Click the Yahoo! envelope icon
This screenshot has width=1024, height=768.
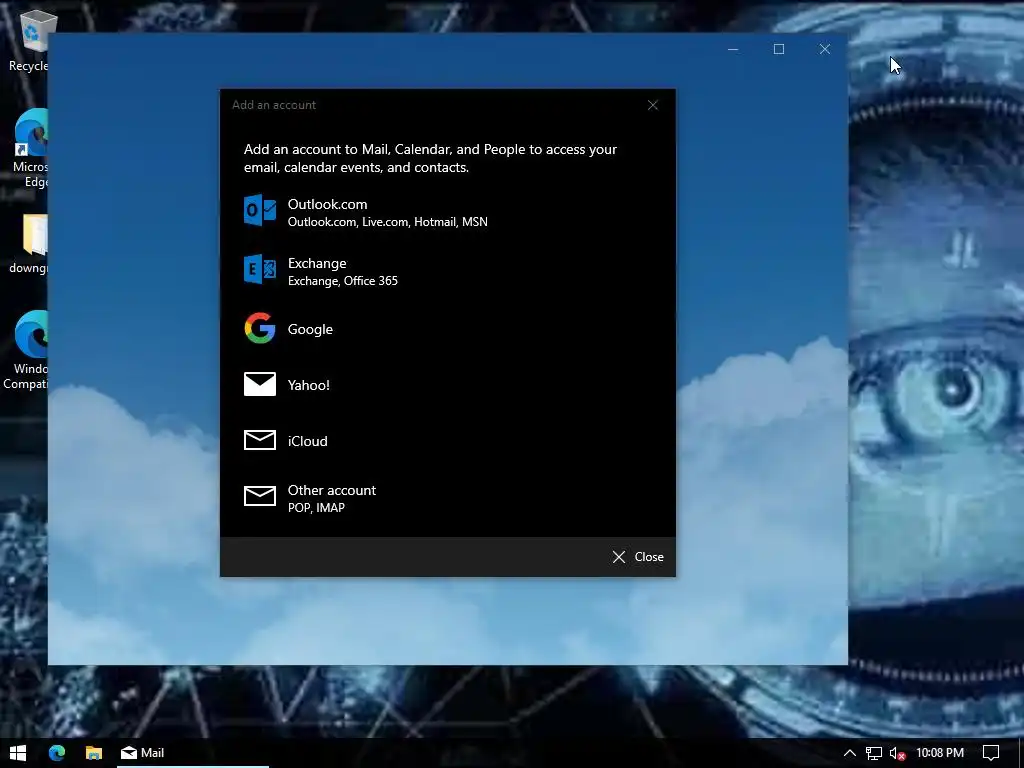tap(260, 384)
